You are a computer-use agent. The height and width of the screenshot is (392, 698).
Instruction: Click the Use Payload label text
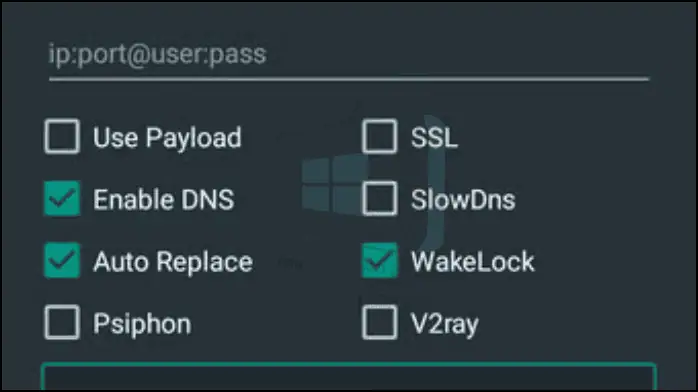point(167,137)
